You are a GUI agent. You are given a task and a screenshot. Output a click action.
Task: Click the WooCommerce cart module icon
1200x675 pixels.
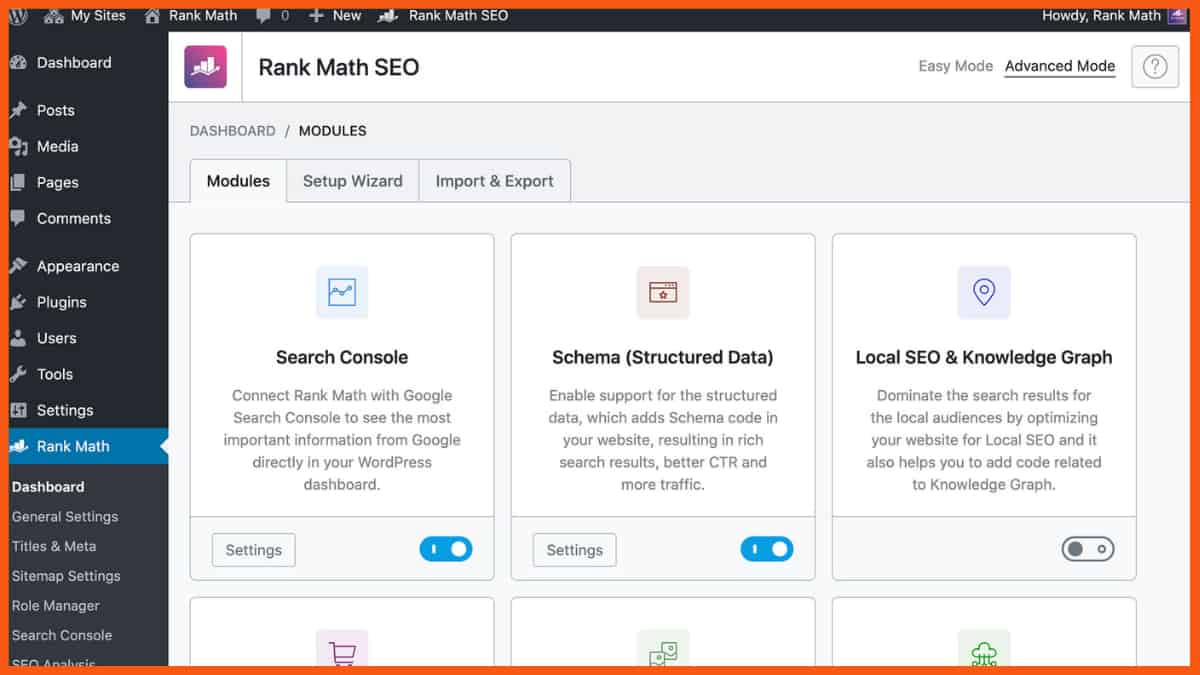coord(341,650)
